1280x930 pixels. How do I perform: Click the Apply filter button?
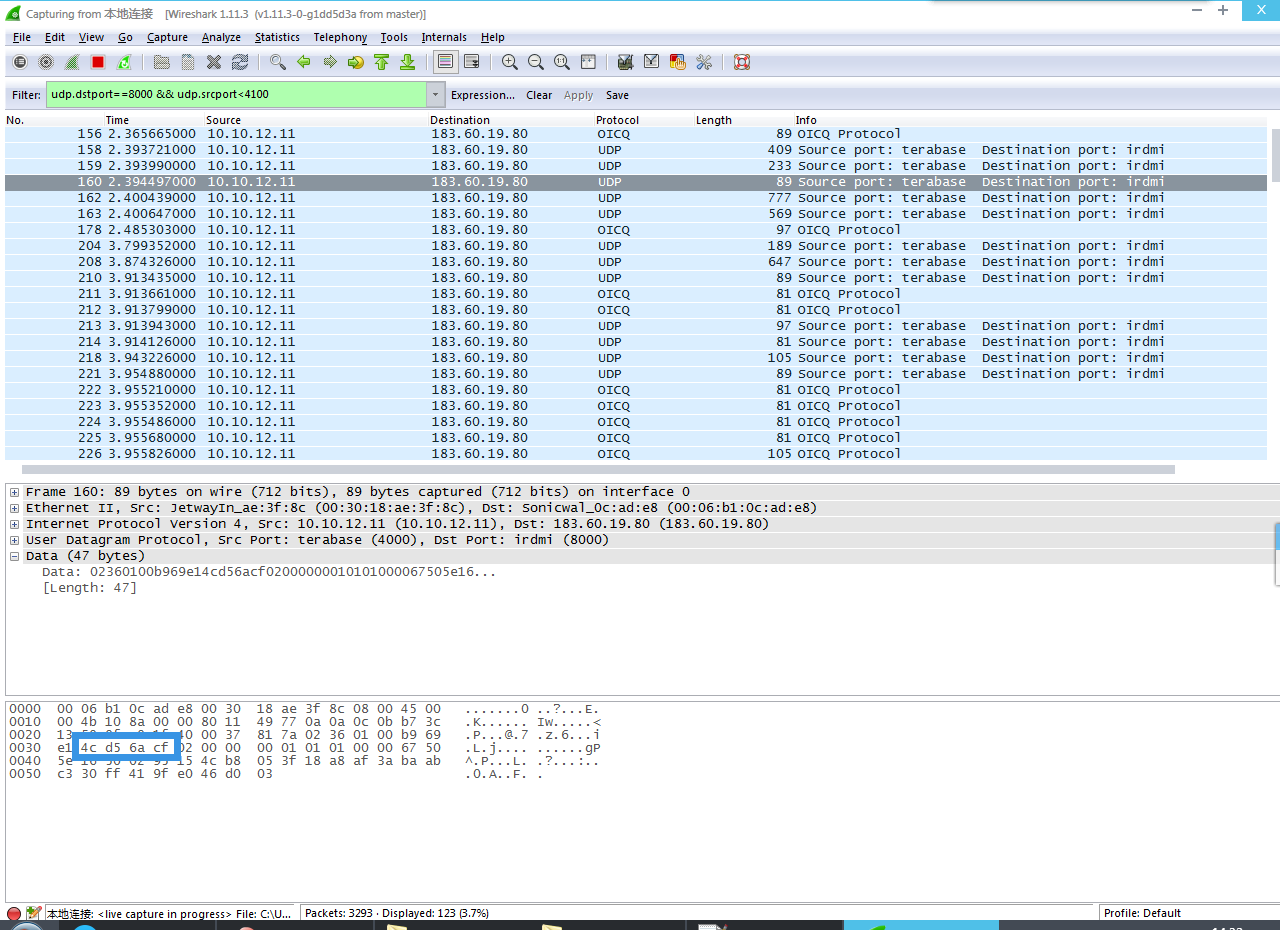579,95
